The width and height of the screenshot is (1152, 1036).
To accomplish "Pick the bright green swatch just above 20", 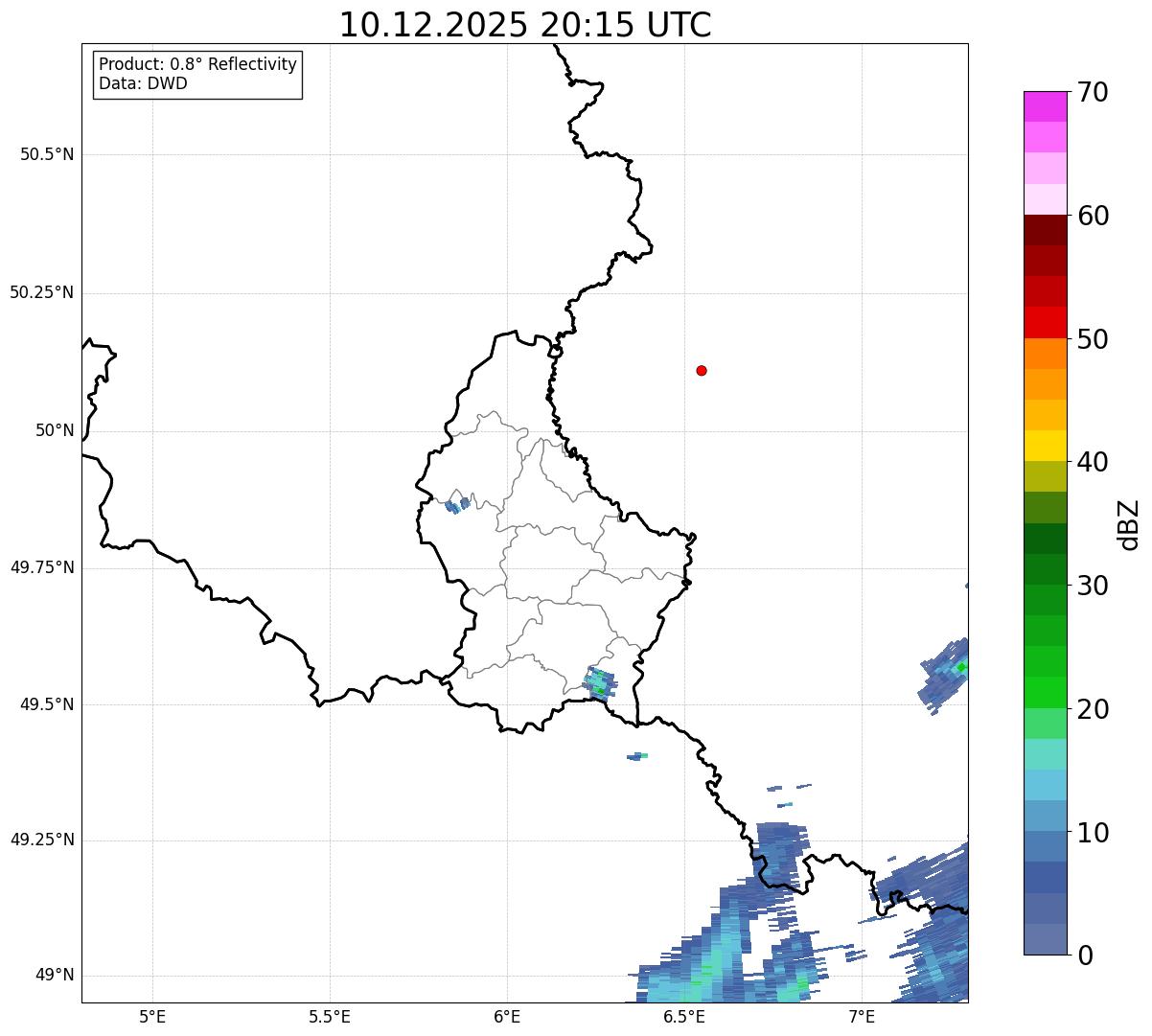I will pyautogui.click(x=1045, y=693).
